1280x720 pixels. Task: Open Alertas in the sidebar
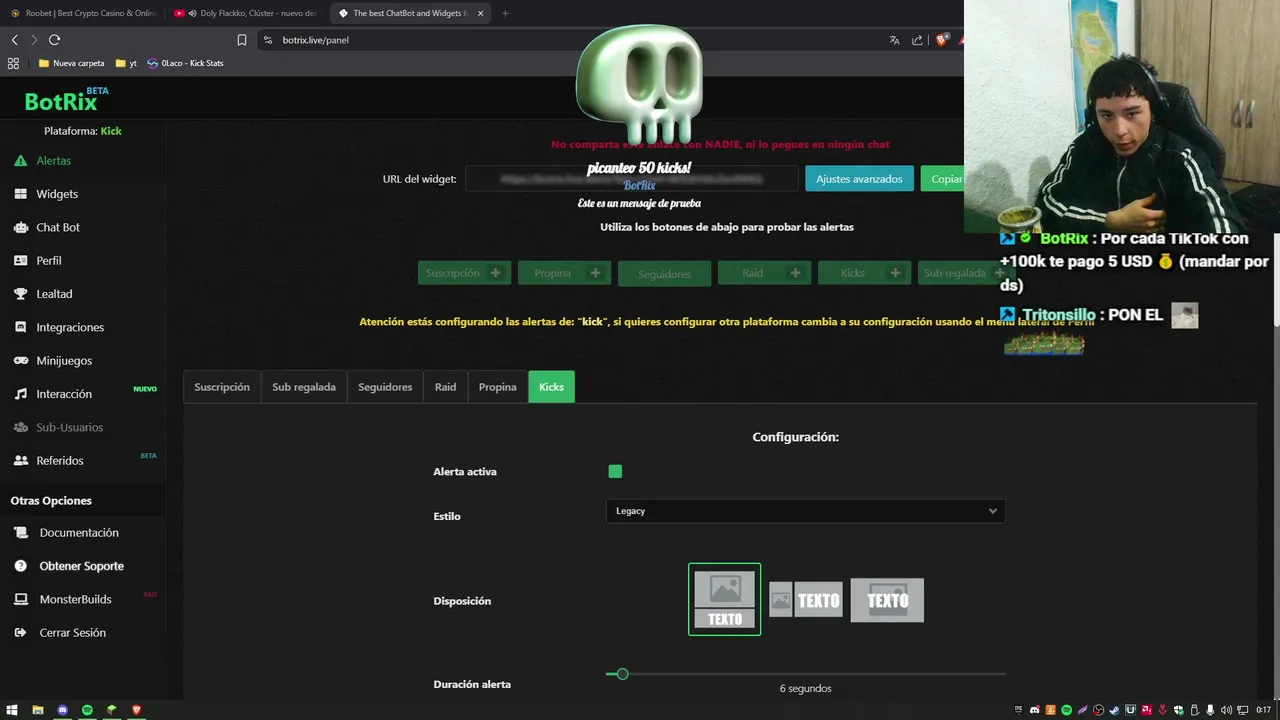[53, 160]
